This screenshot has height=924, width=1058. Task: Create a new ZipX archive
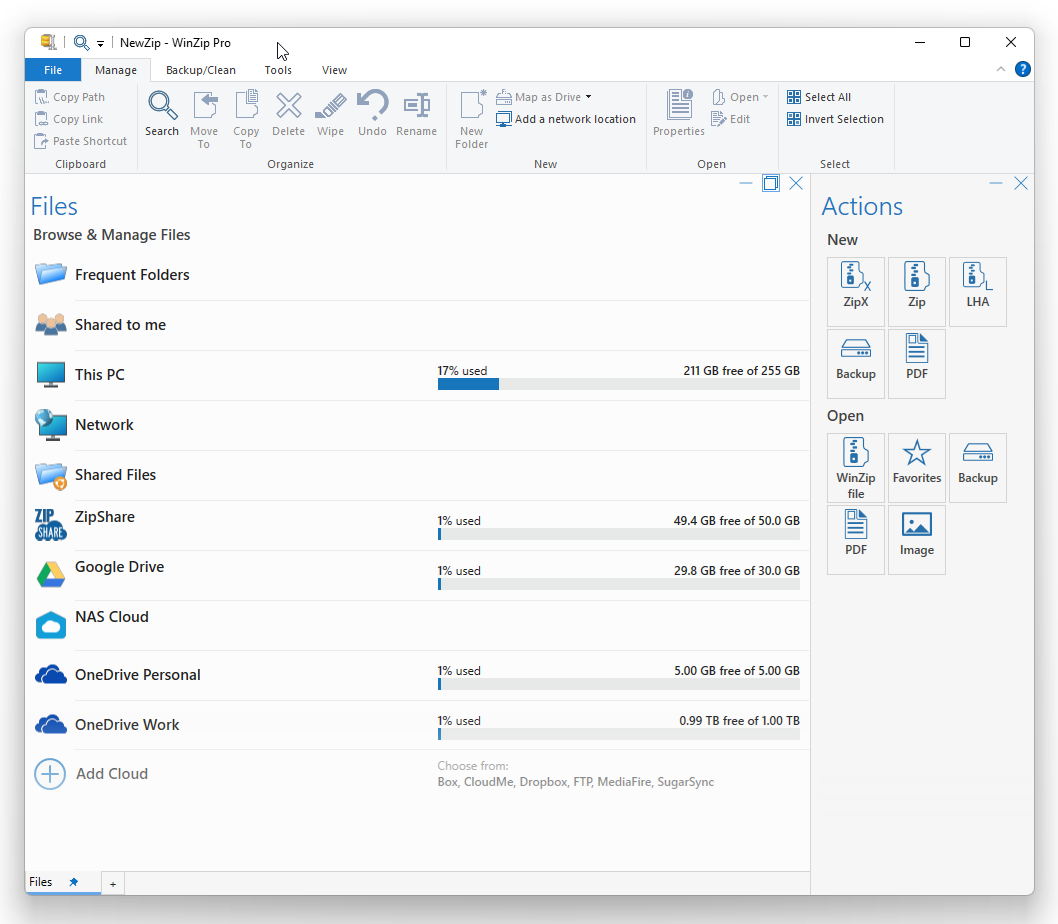pos(856,291)
